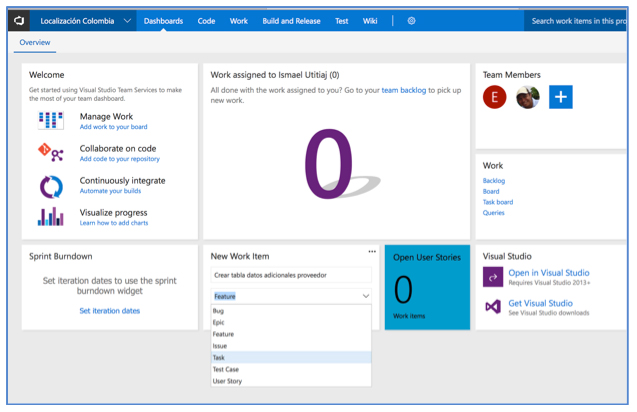
Task: Click the Open in Visual Studio link
Action: [549, 273]
